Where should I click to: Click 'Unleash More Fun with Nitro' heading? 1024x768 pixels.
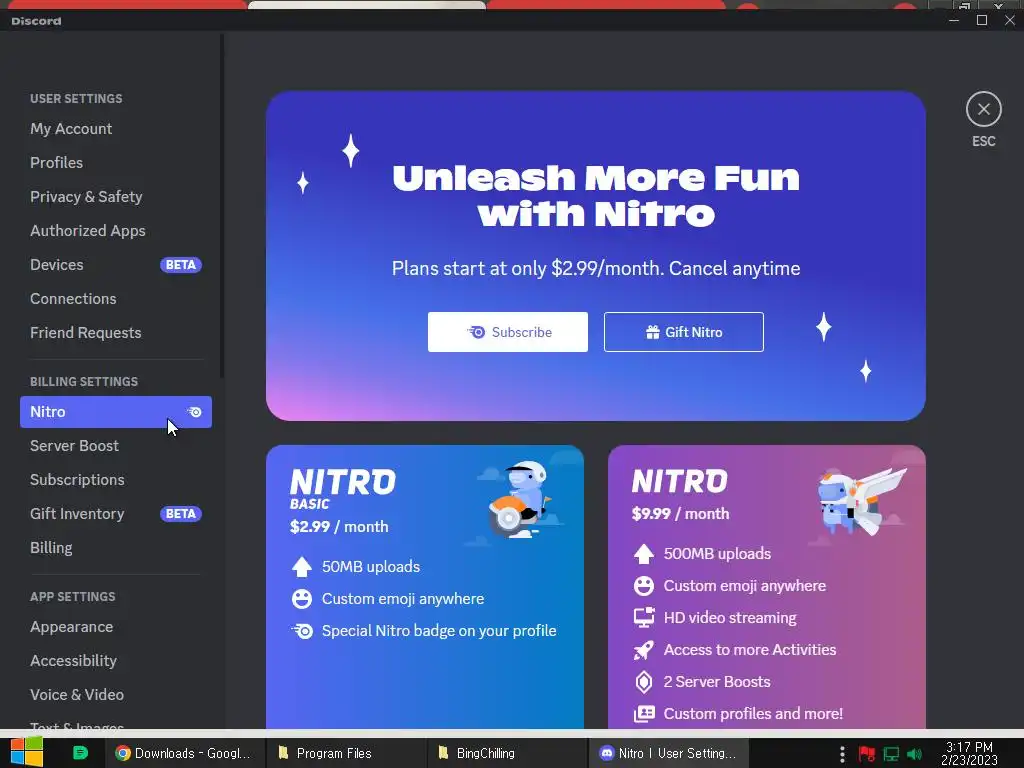(596, 196)
